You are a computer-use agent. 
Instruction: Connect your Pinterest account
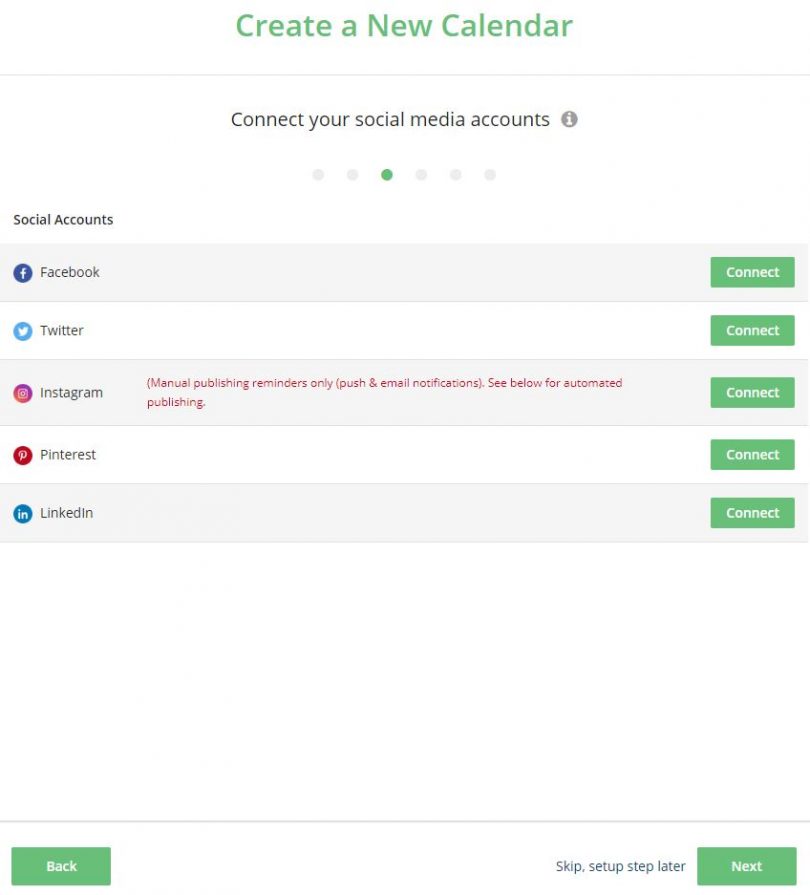pyautogui.click(x=752, y=454)
